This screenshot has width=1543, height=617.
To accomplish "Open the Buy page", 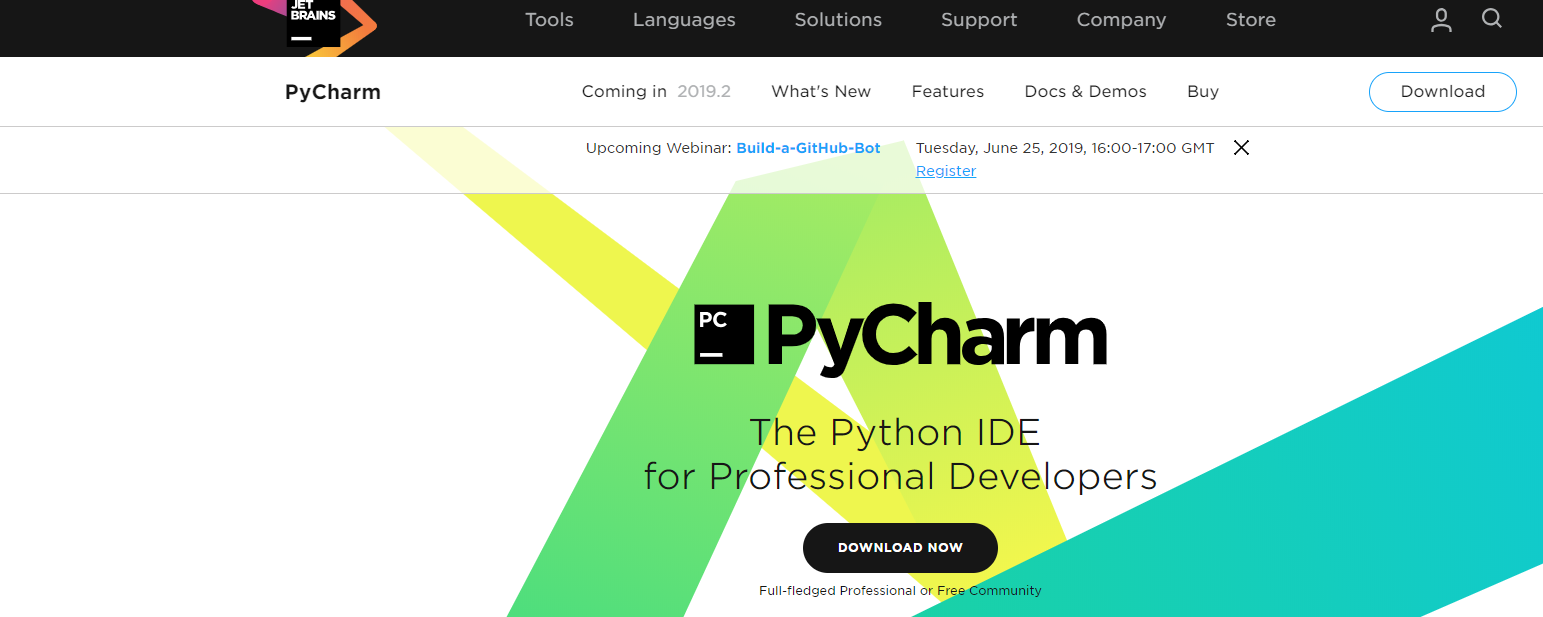I will pyautogui.click(x=1203, y=91).
